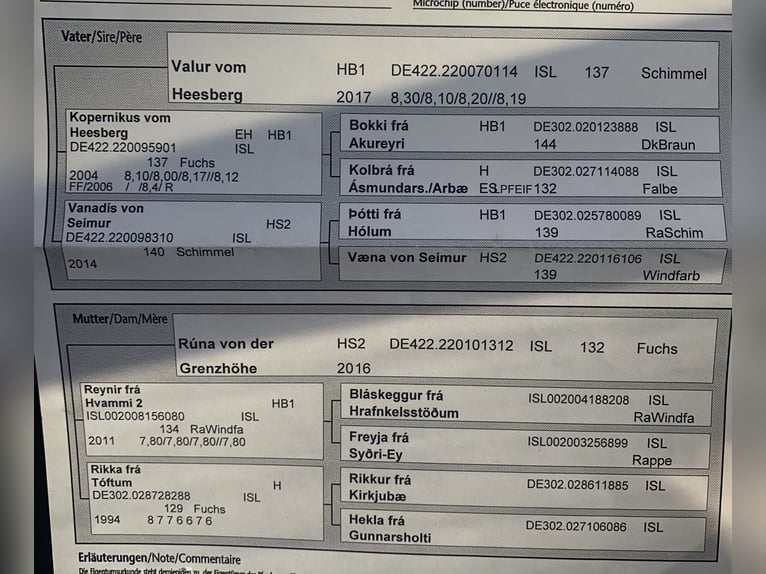Click the Mutter/Dam/Mère section heading
766x574 pixels.
click(x=120, y=319)
